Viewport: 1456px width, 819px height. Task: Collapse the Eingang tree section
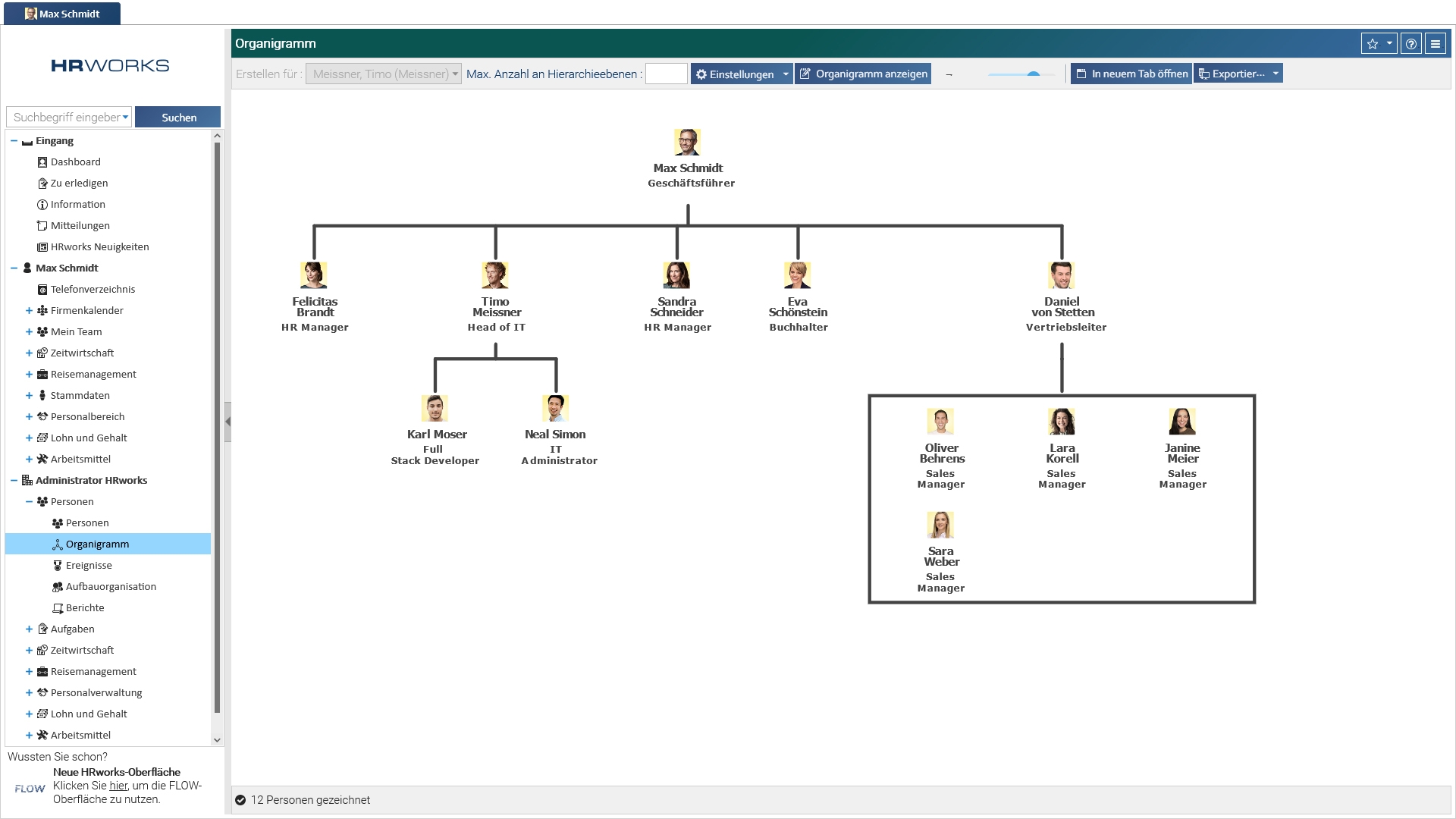[14, 140]
